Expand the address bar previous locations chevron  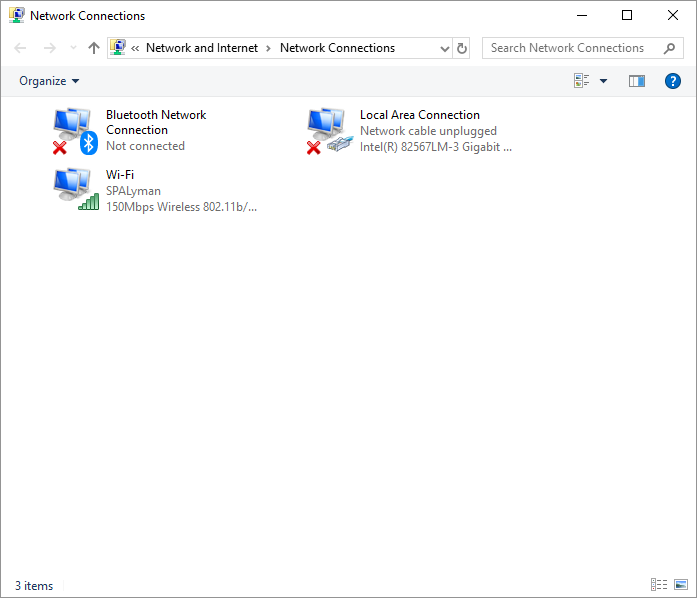click(445, 48)
